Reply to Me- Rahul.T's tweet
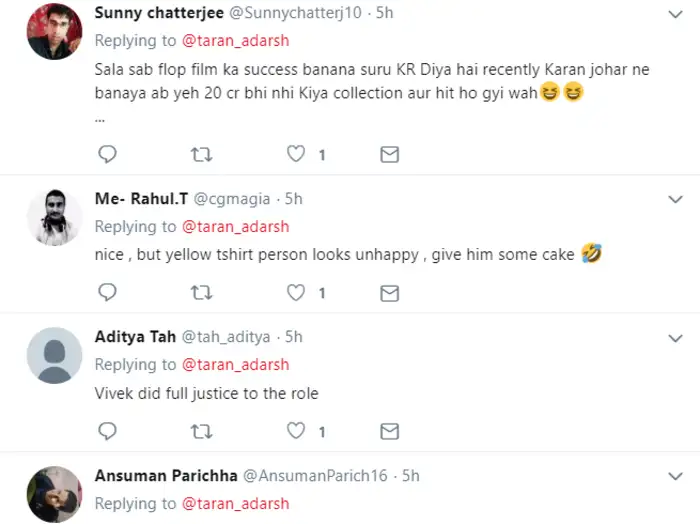This screenshot has width=700, height=524. tap(107, 292)
